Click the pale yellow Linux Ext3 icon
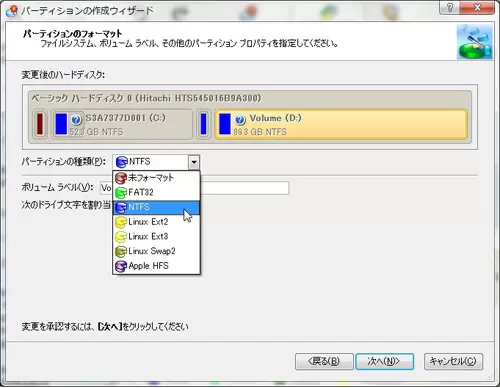Image resolution: width=500 pixels, height=388 pixels. (x=121, y=237)
